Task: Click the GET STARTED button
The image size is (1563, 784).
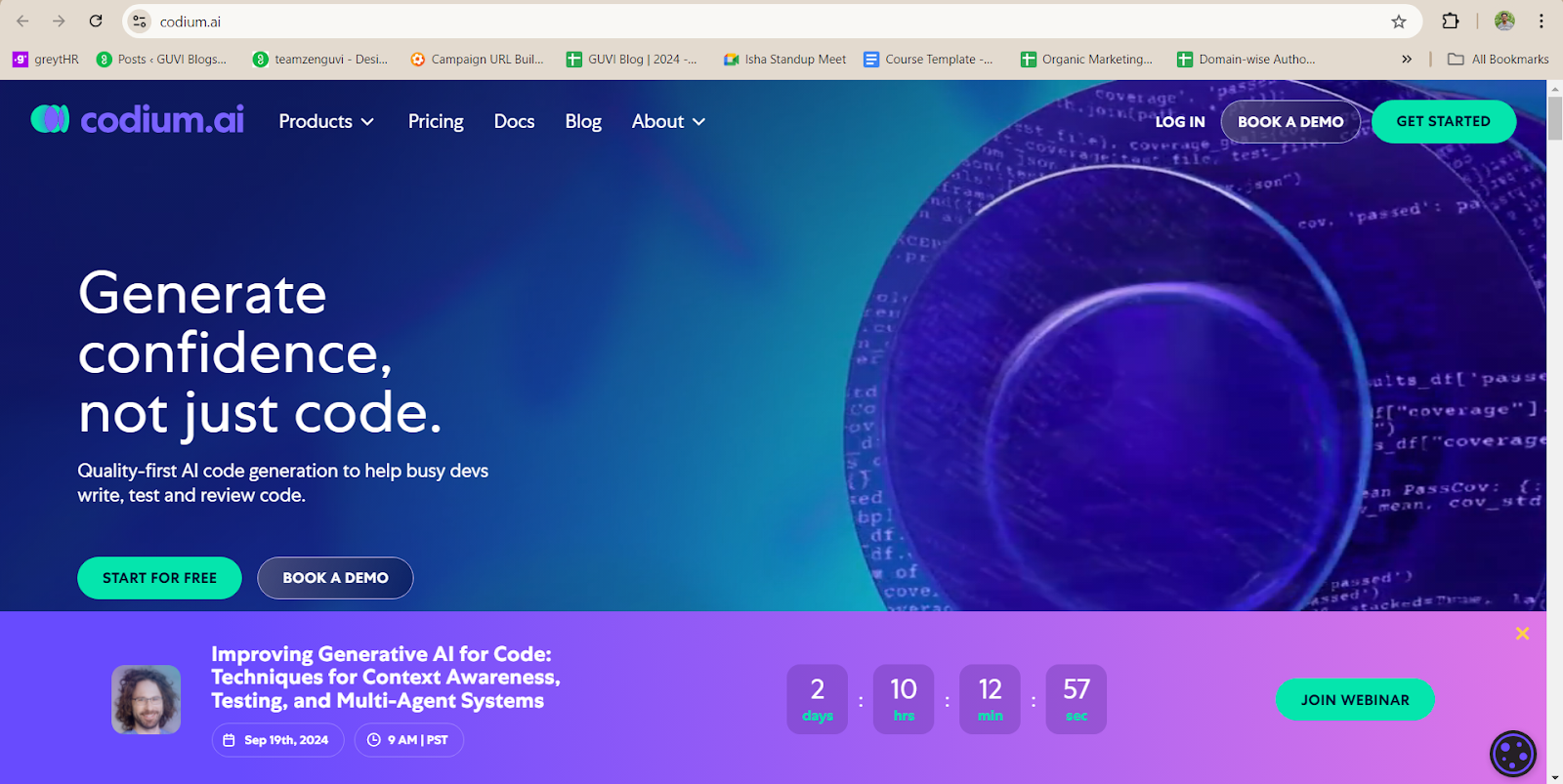Action: (1444, 122)
